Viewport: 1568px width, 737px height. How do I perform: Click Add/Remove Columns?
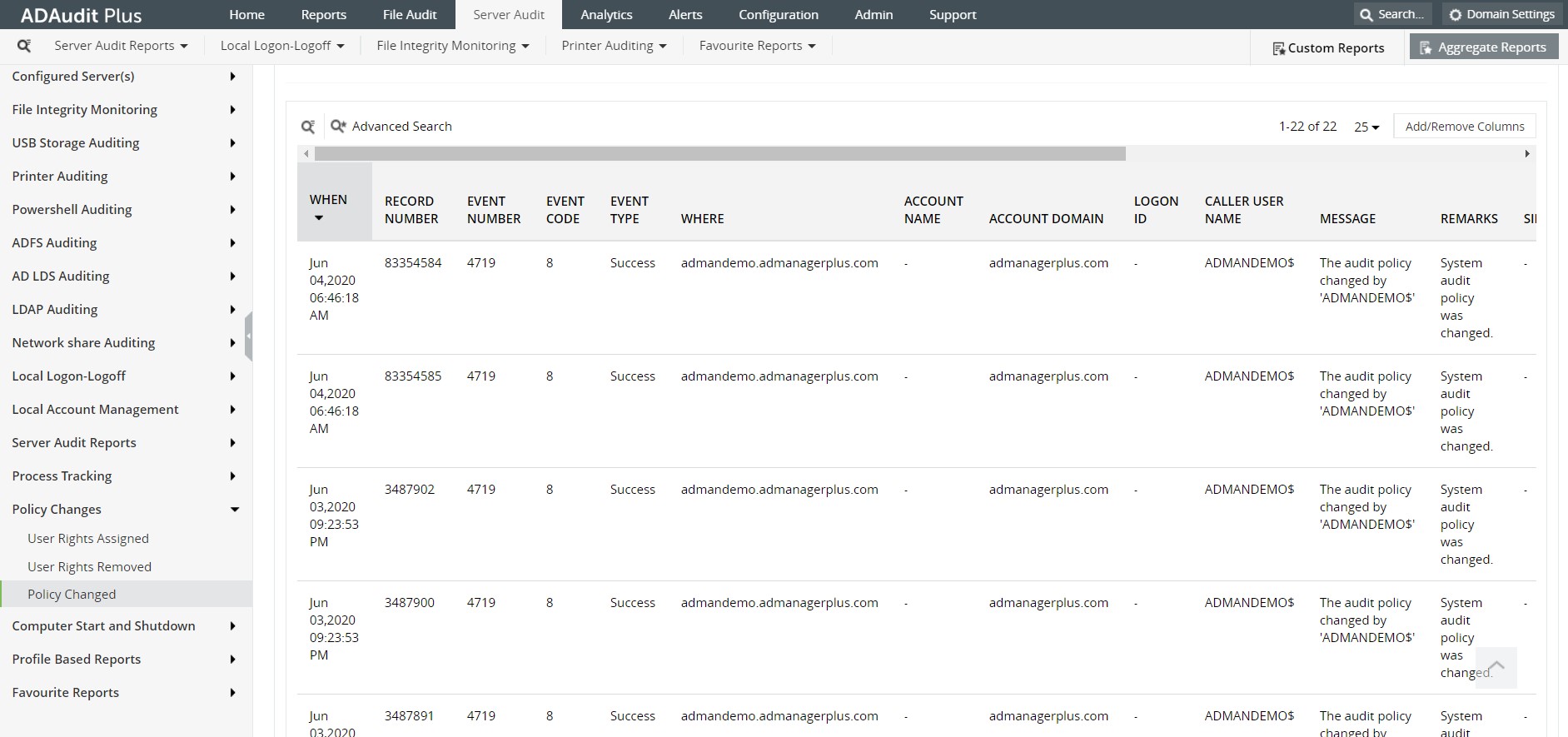click(x=1465, y=127)
